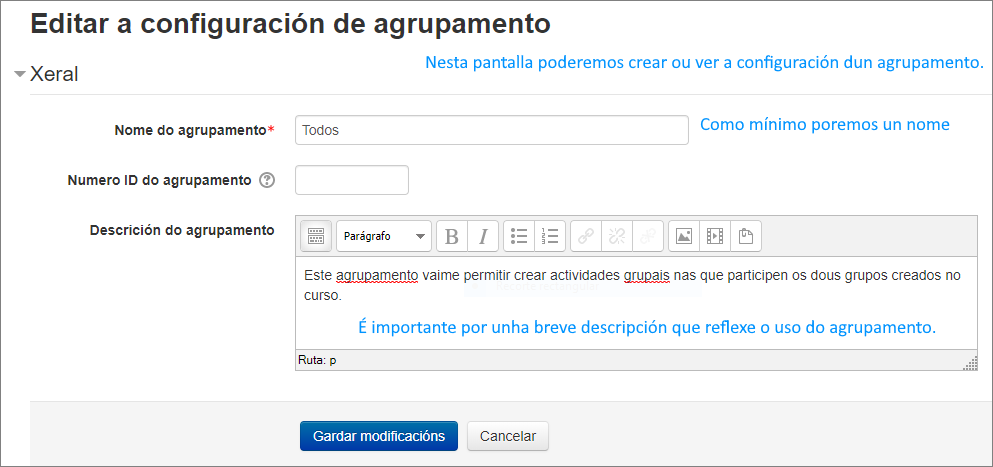Insert an unordered bullet list

click(519, 236)
